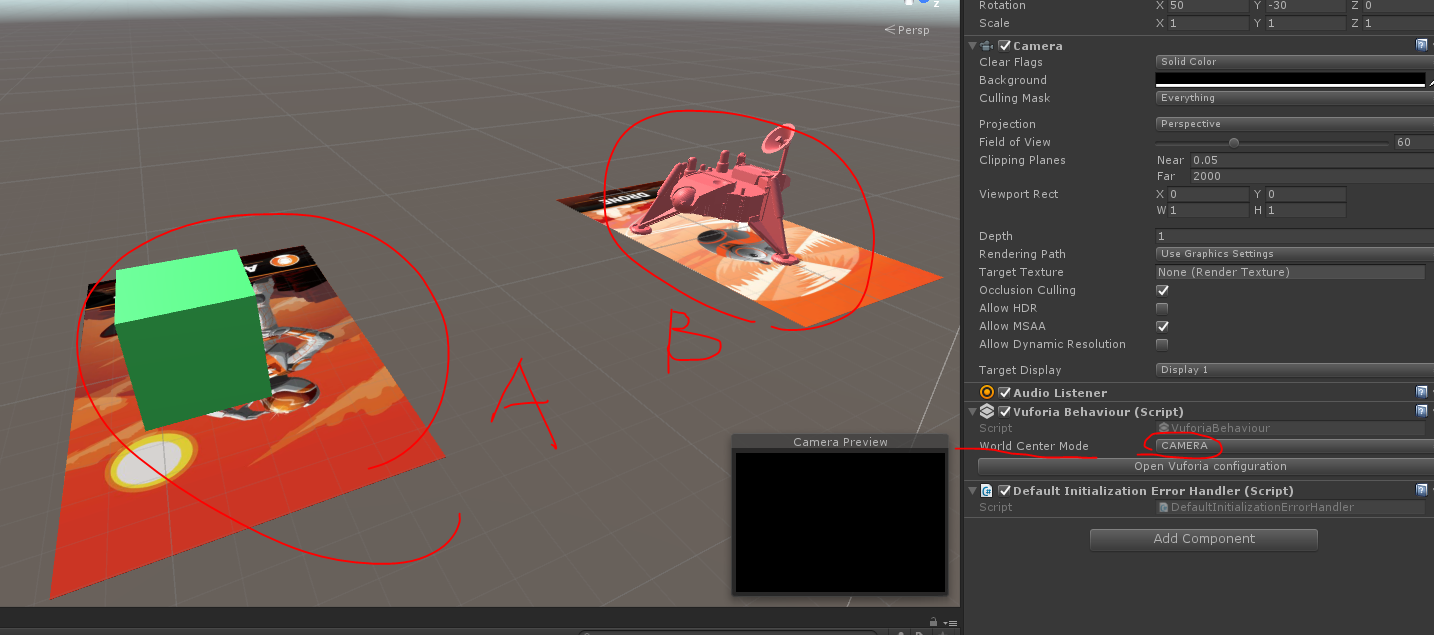Enable Allow Dynamic Resolution

point(1162,344)
